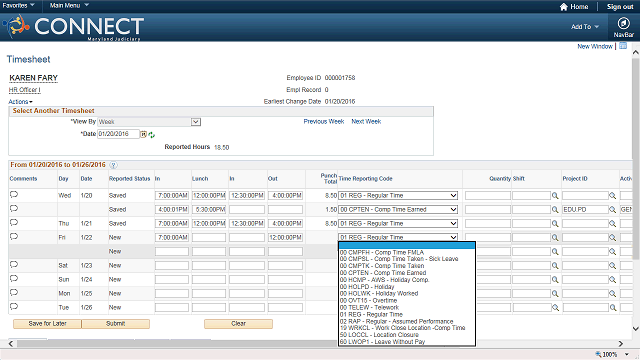The image size is (640, 360).
Task: Click horizontal scrollbar left arrow
Action: pos(11,344)
